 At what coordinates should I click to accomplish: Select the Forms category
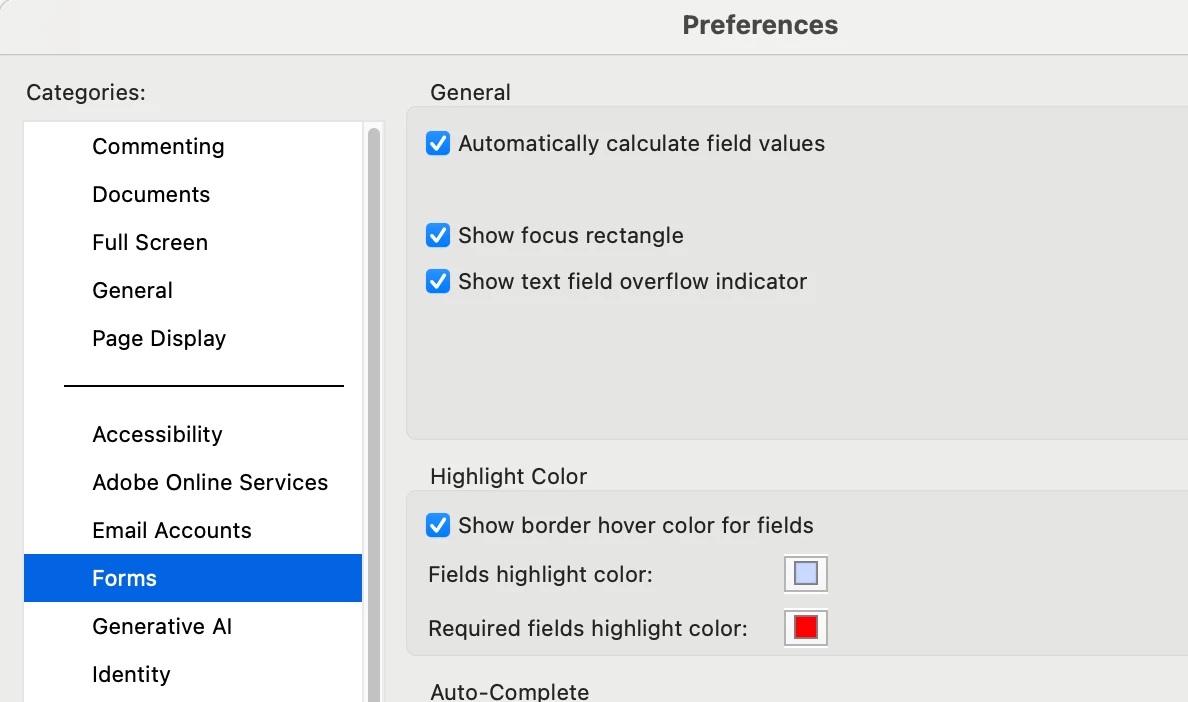tap(125, 579)
